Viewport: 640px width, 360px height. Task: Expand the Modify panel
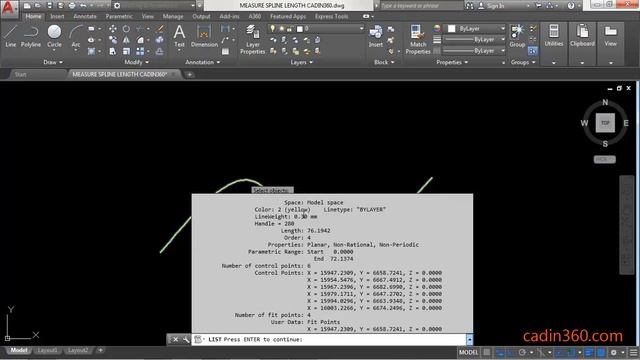[x=137, y=62]
